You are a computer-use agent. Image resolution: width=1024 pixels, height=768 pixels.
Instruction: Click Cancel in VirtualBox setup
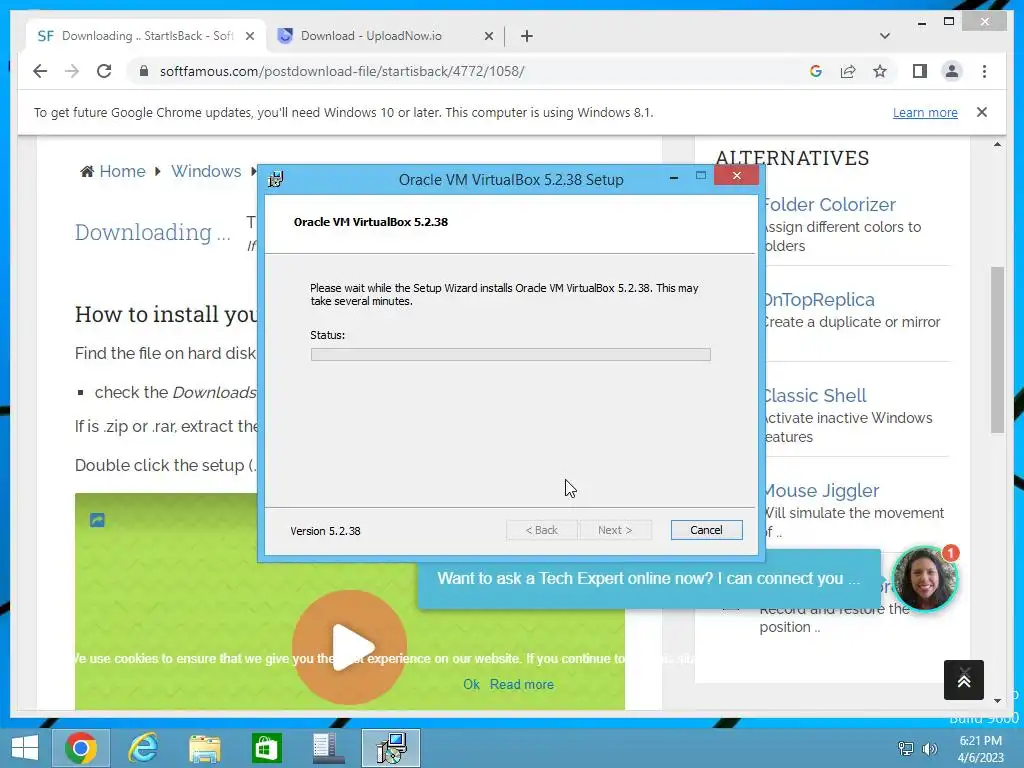tap(706, 530)
